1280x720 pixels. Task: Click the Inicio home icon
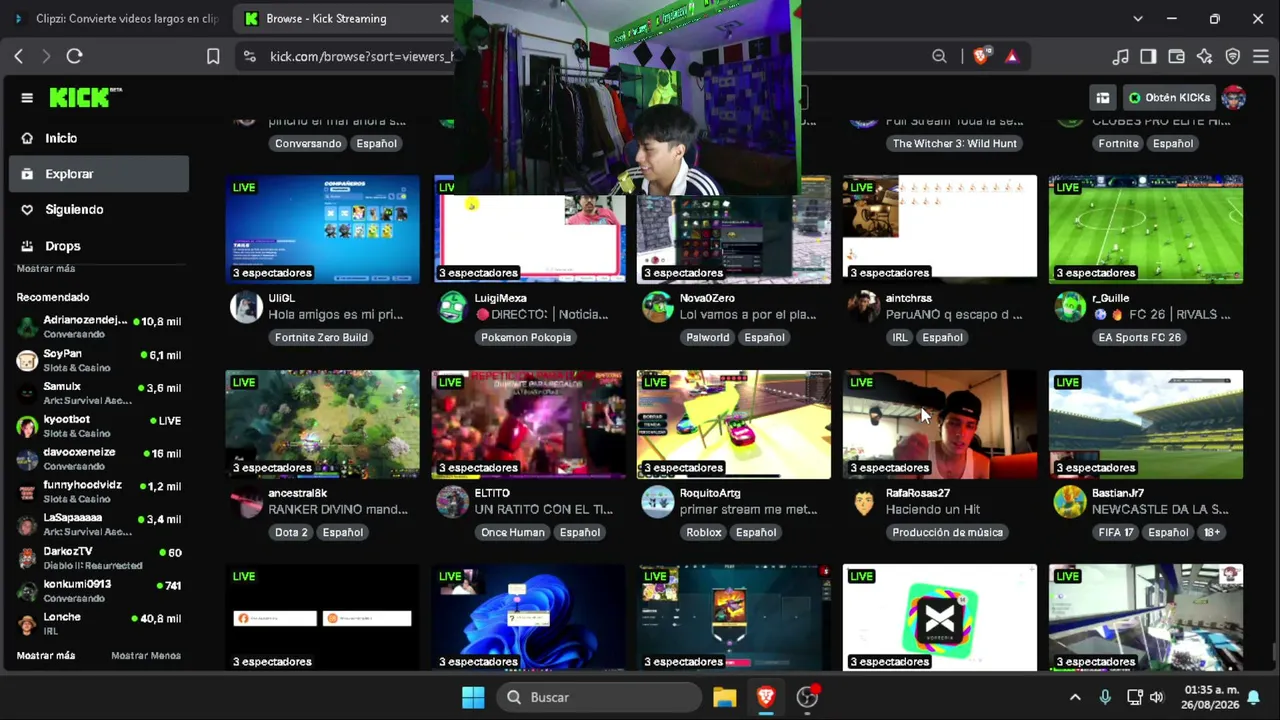[27, 138]
